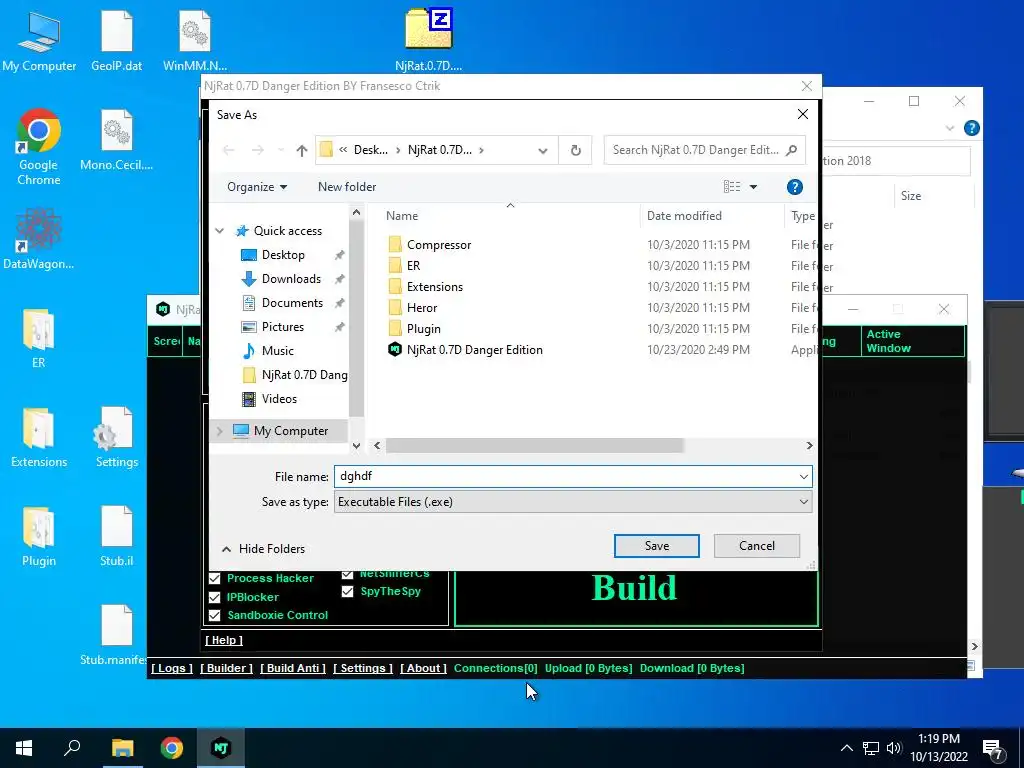Select the NjRat.0.7D zip archive on desktop
This screenshot has height=768, width=1024.
tap(428, 40)
